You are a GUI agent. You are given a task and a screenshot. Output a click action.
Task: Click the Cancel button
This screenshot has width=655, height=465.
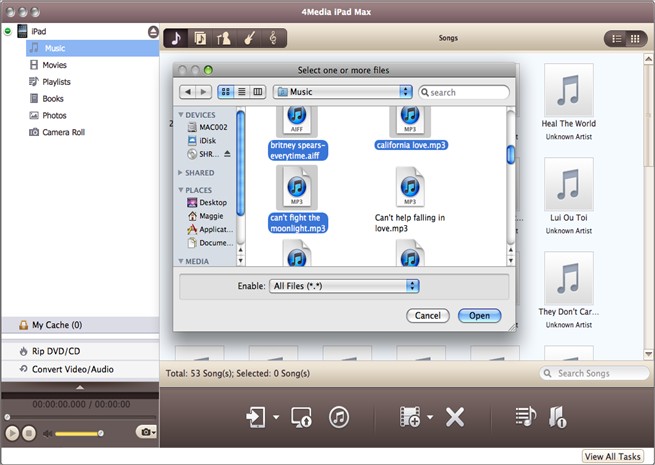pos(427,315)
